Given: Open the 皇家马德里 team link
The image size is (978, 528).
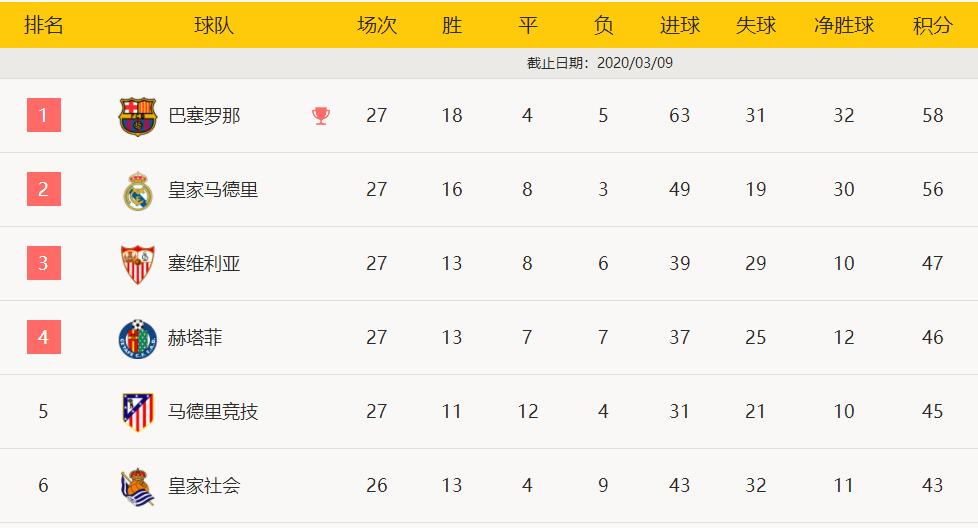Looking at the screenshot, I should (213, 190).
